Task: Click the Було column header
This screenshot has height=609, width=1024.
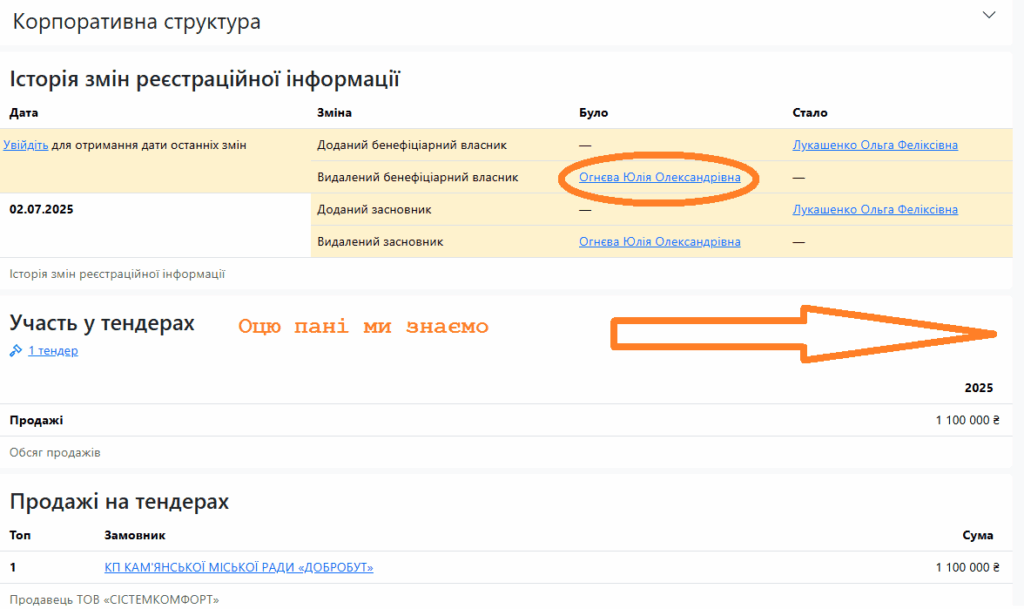Action: pyautogui.click(x=593, y=113)
